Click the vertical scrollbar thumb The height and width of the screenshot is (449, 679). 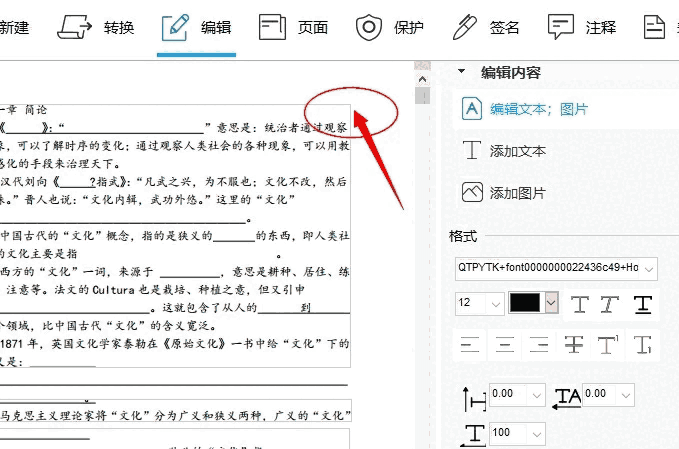point(422,96)
